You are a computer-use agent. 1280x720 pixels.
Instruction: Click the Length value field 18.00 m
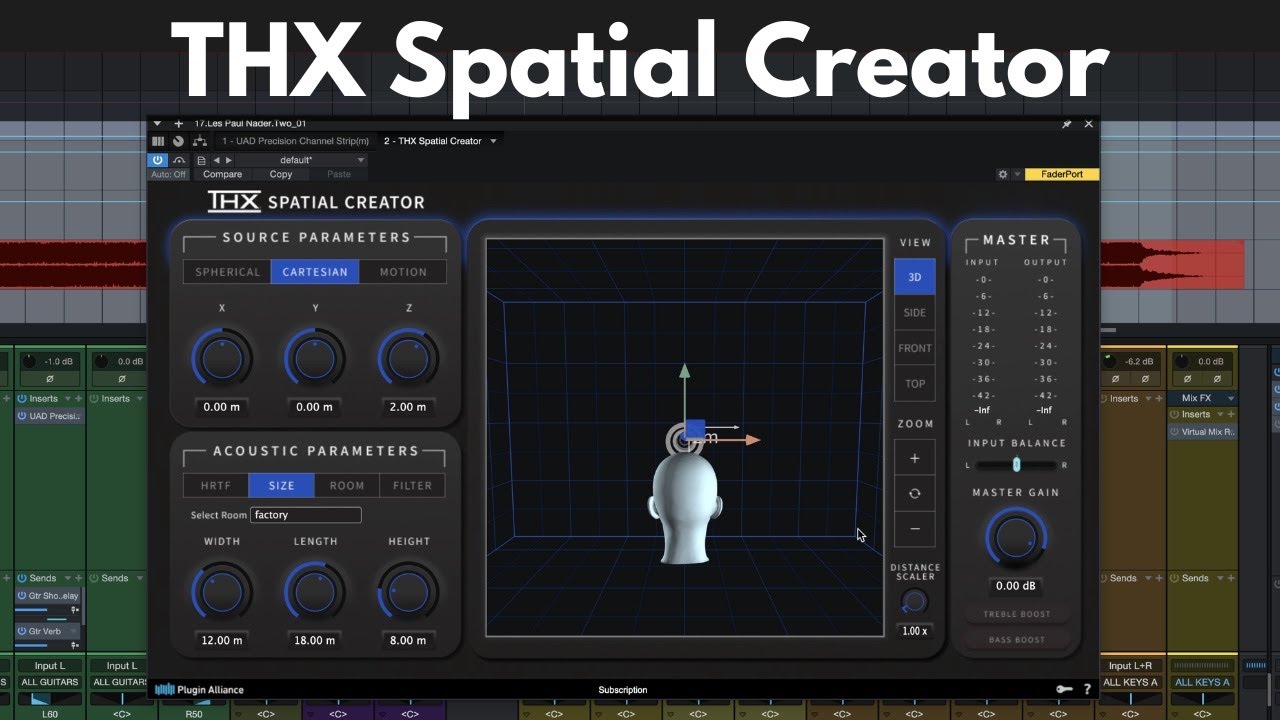click(314, 640)
